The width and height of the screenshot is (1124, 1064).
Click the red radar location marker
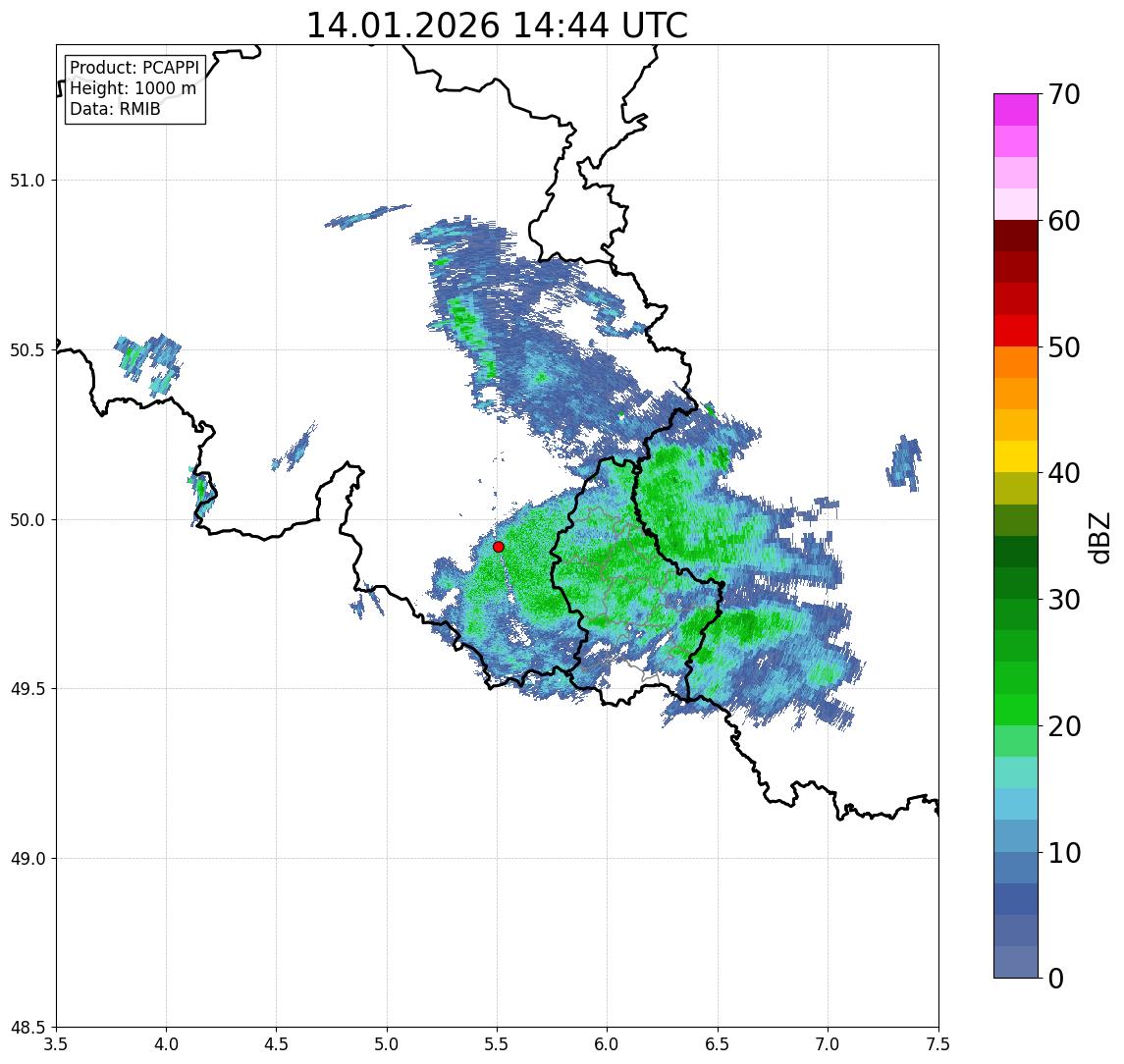click(x=499, y=547)
